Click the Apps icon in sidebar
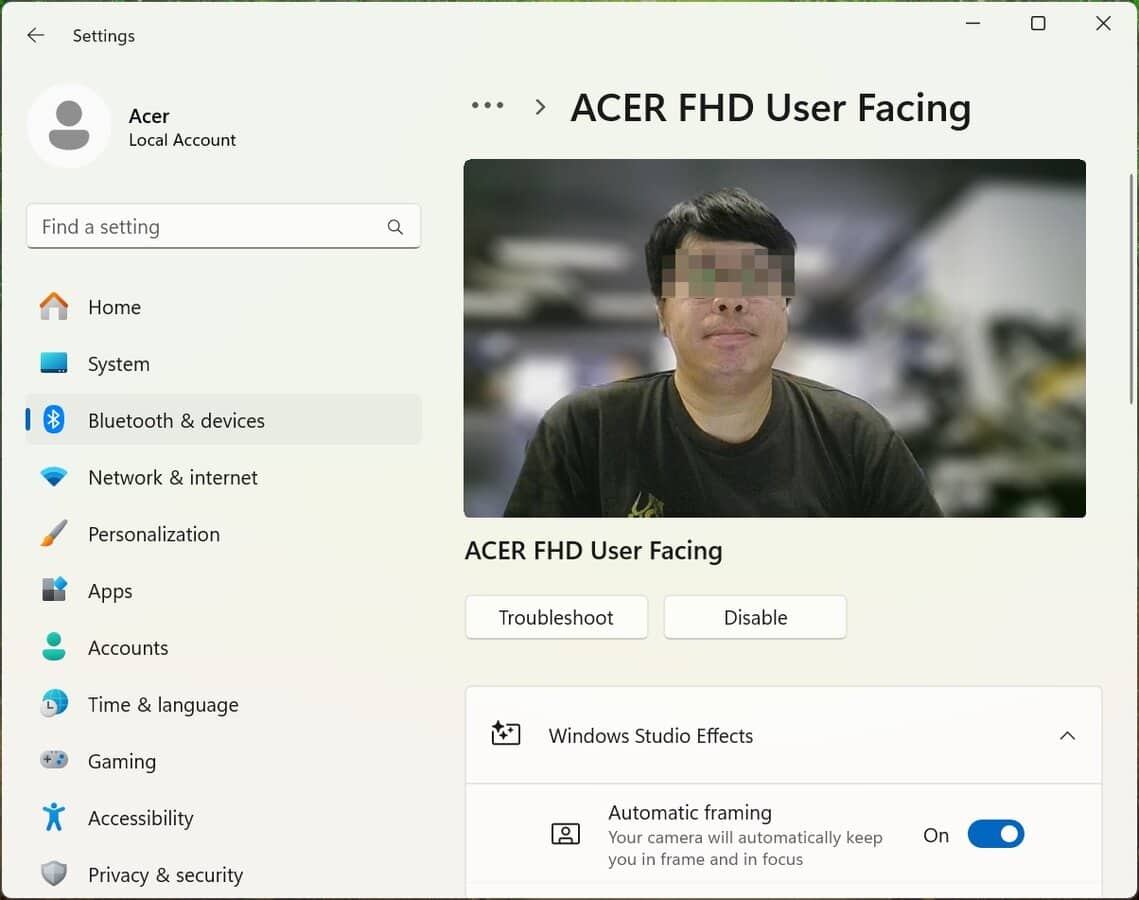The width and height of the screenshot is (1139, 900). click(54, 591)
